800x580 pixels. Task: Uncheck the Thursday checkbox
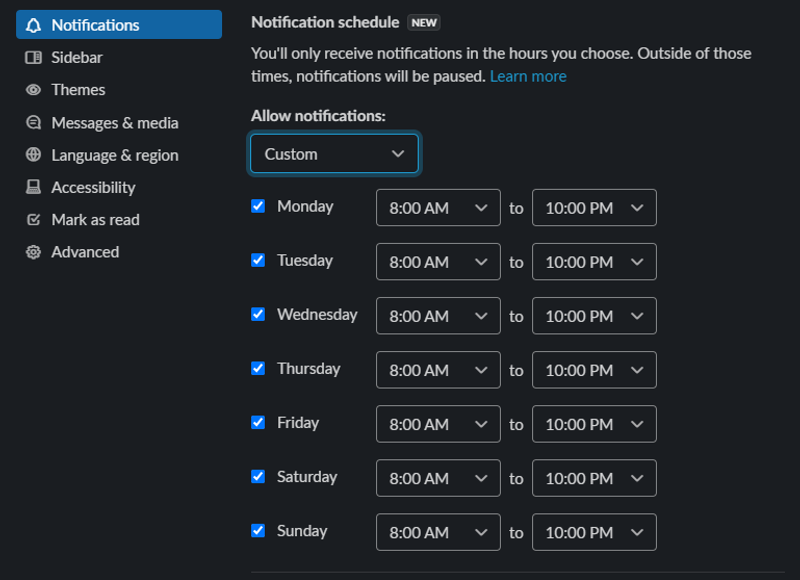coord(258,368)
